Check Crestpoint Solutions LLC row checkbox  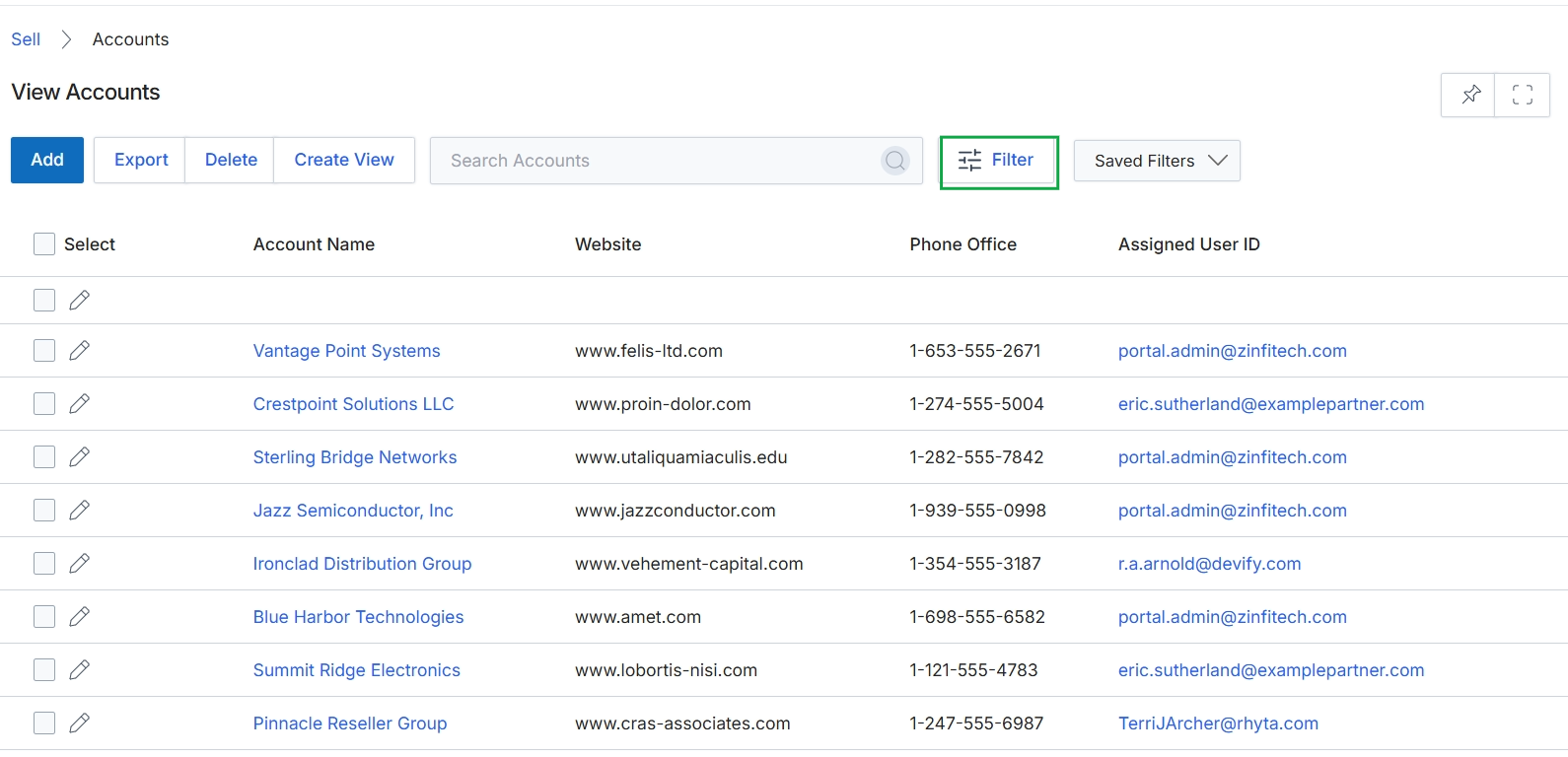44,403
